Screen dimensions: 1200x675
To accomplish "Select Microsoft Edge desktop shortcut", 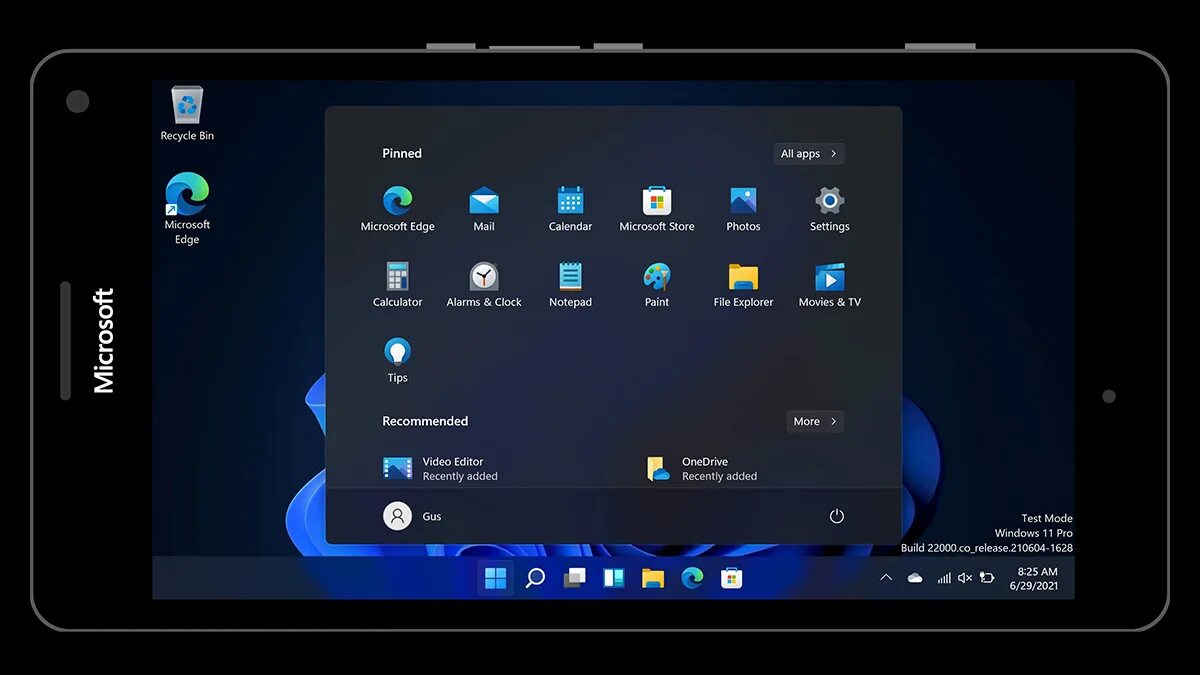I will (x=187, y=209).
